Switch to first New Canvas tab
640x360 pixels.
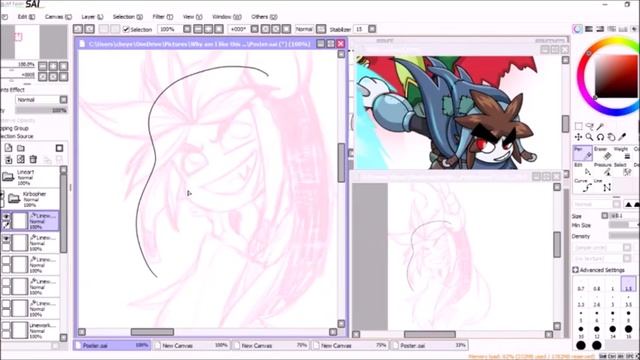pyautogui.click(x=192, y=345)
